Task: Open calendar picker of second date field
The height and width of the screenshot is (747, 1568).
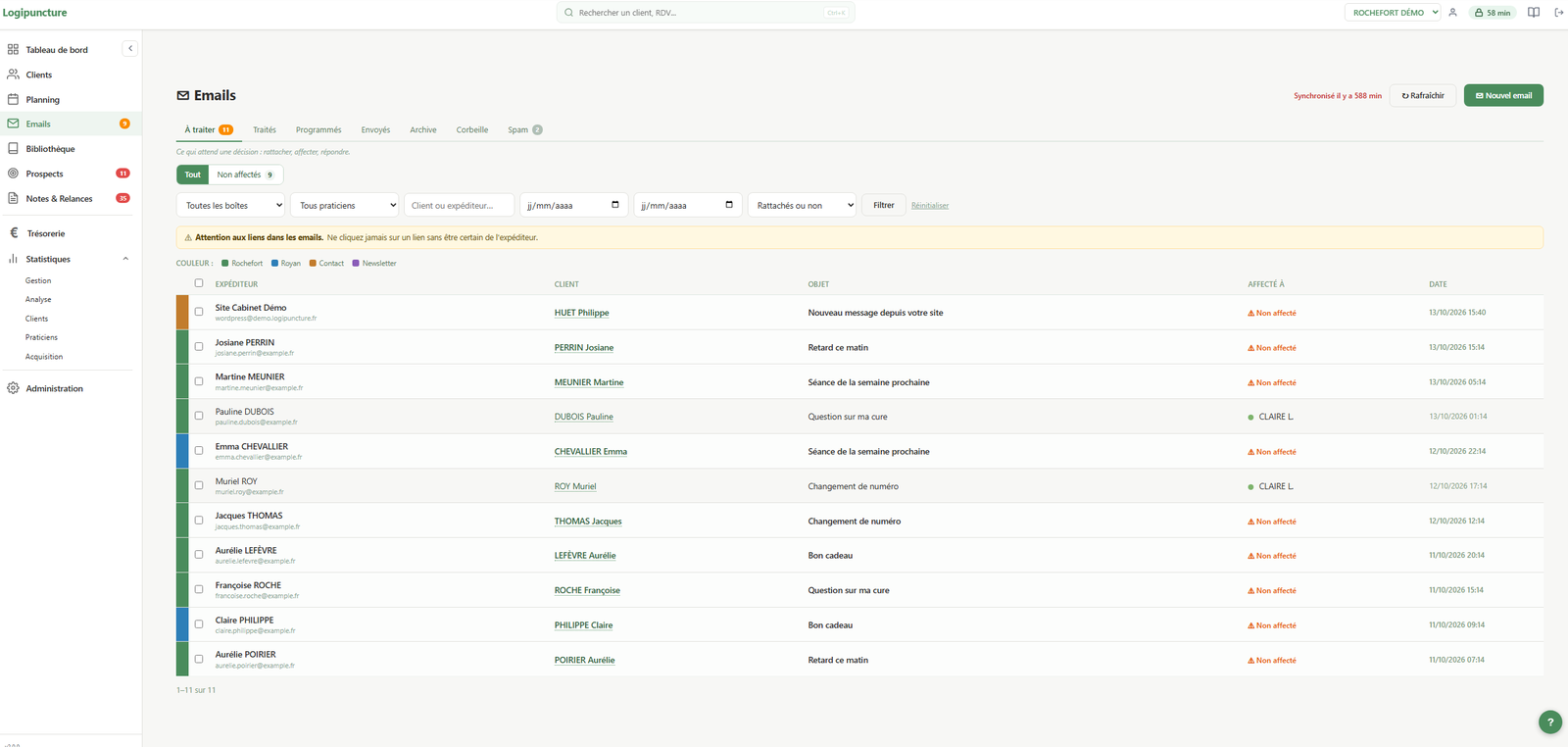Action: tap(729, 205)
